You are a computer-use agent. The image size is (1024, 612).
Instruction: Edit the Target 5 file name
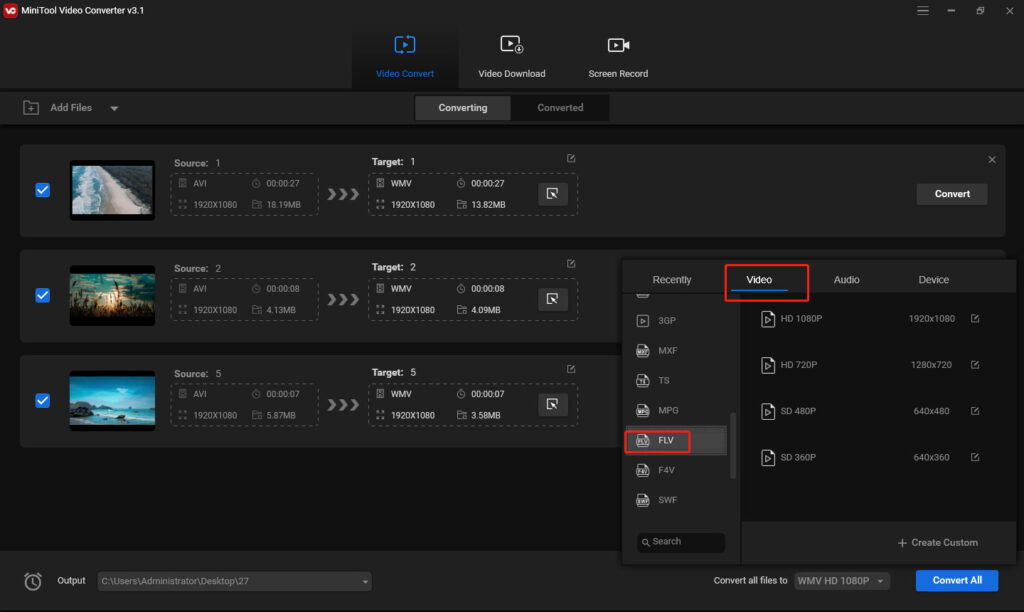(x=571, y=369)
